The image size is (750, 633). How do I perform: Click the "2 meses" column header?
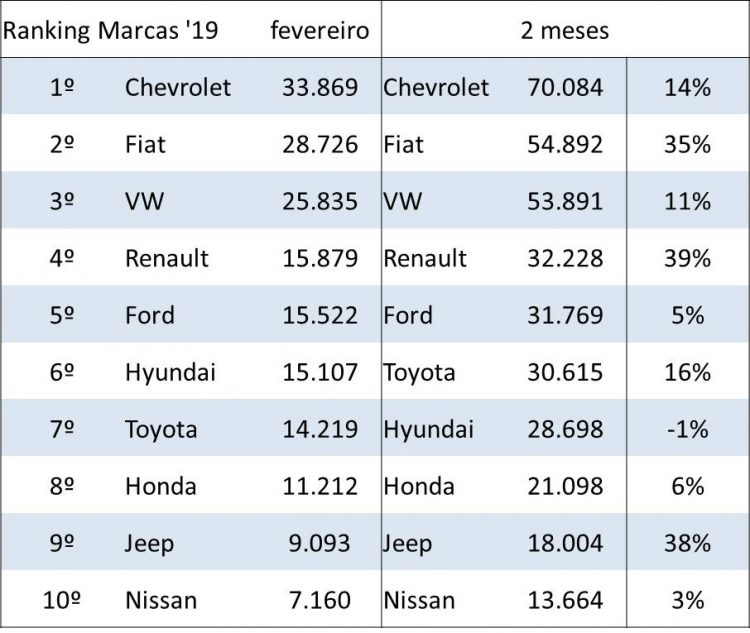click(x=564, y=30)
